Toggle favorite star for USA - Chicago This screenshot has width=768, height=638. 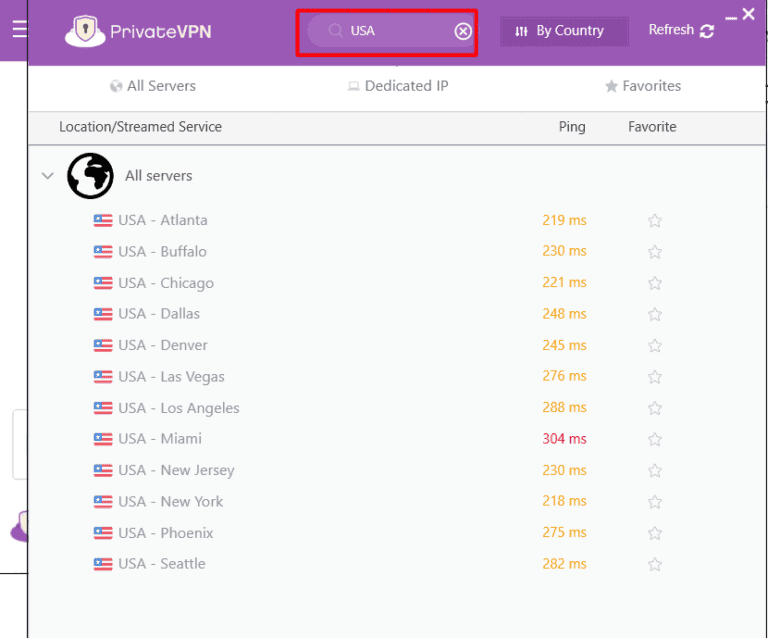pyautogui.click(x=655, y=284)
